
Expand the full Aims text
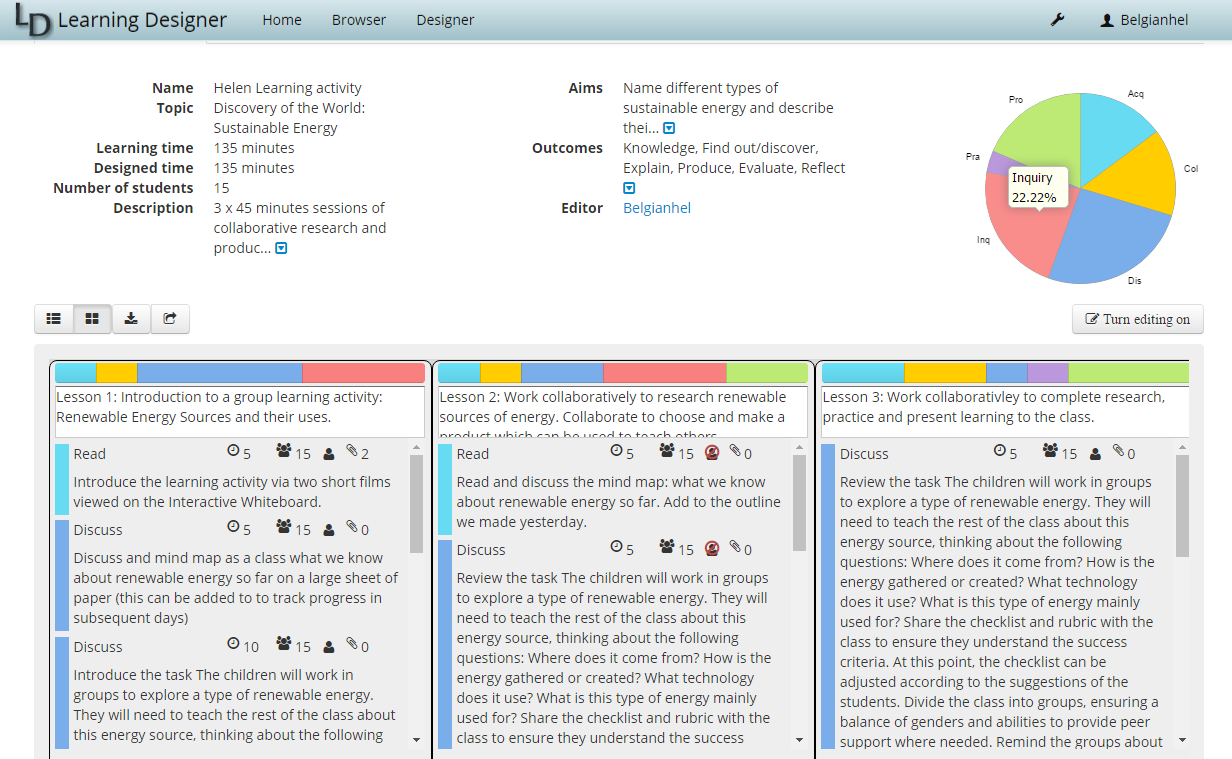669,128
